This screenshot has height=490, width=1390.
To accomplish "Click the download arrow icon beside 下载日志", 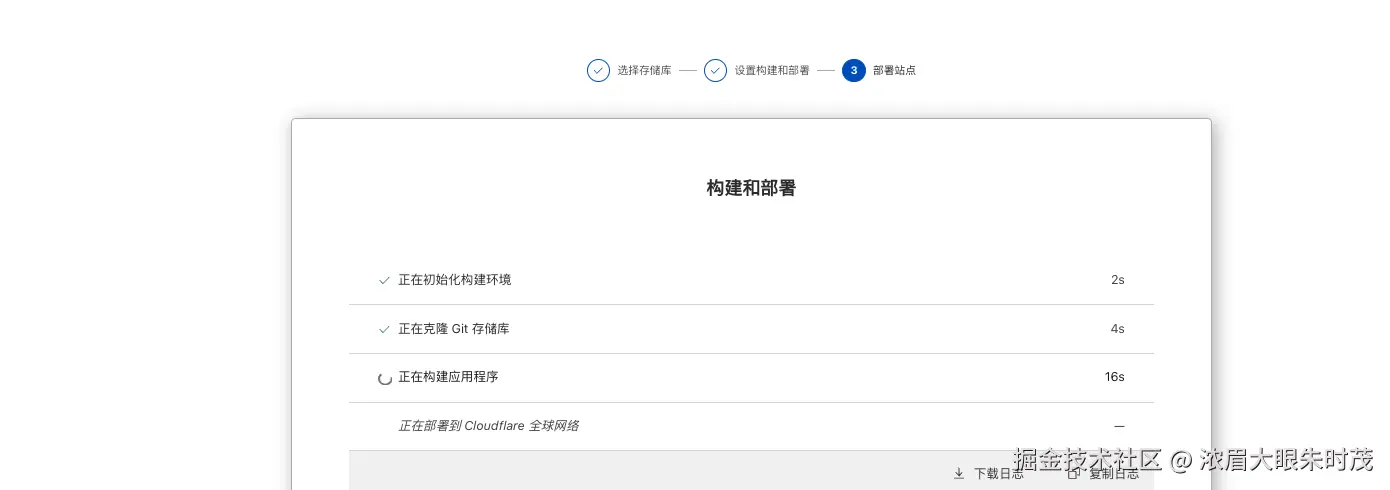I will click(x=959, y=474).
